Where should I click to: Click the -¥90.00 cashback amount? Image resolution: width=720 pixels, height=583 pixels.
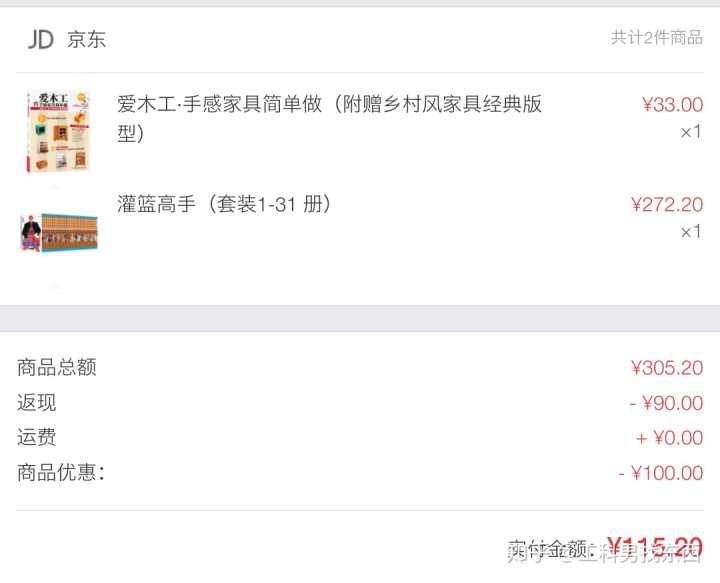click(666, 403)
